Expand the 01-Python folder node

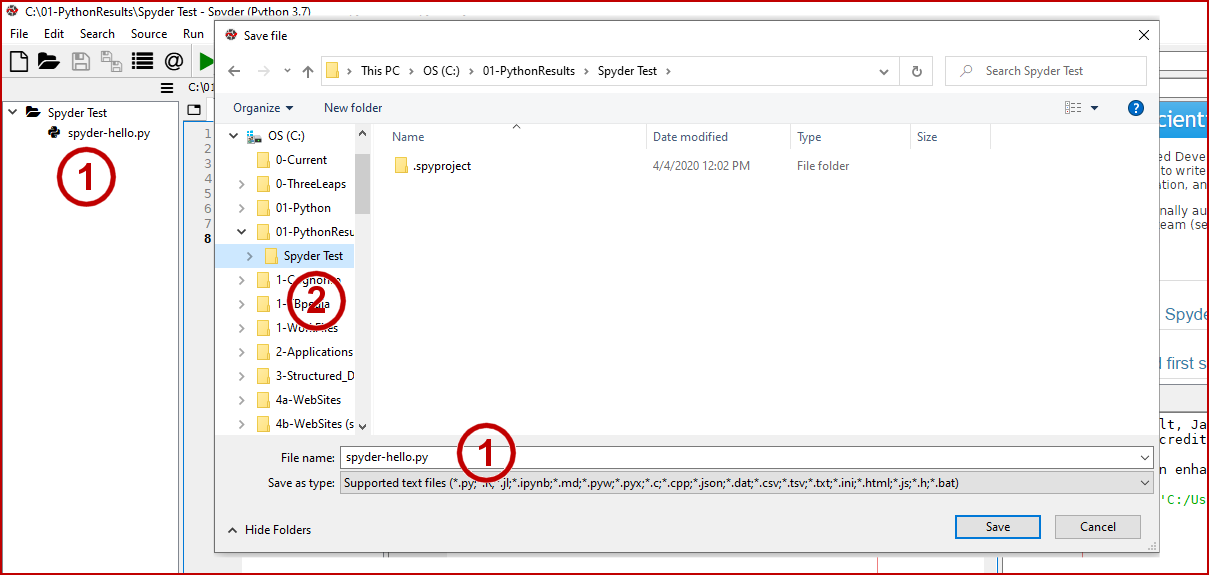[x=241, y=208]
